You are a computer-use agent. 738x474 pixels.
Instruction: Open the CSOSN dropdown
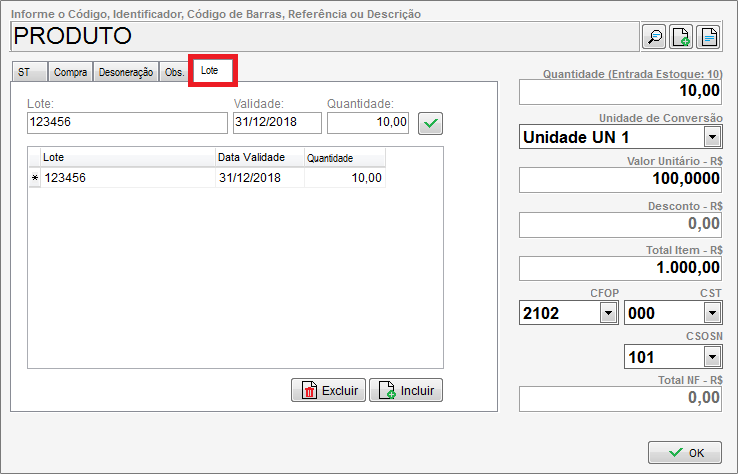712,357
